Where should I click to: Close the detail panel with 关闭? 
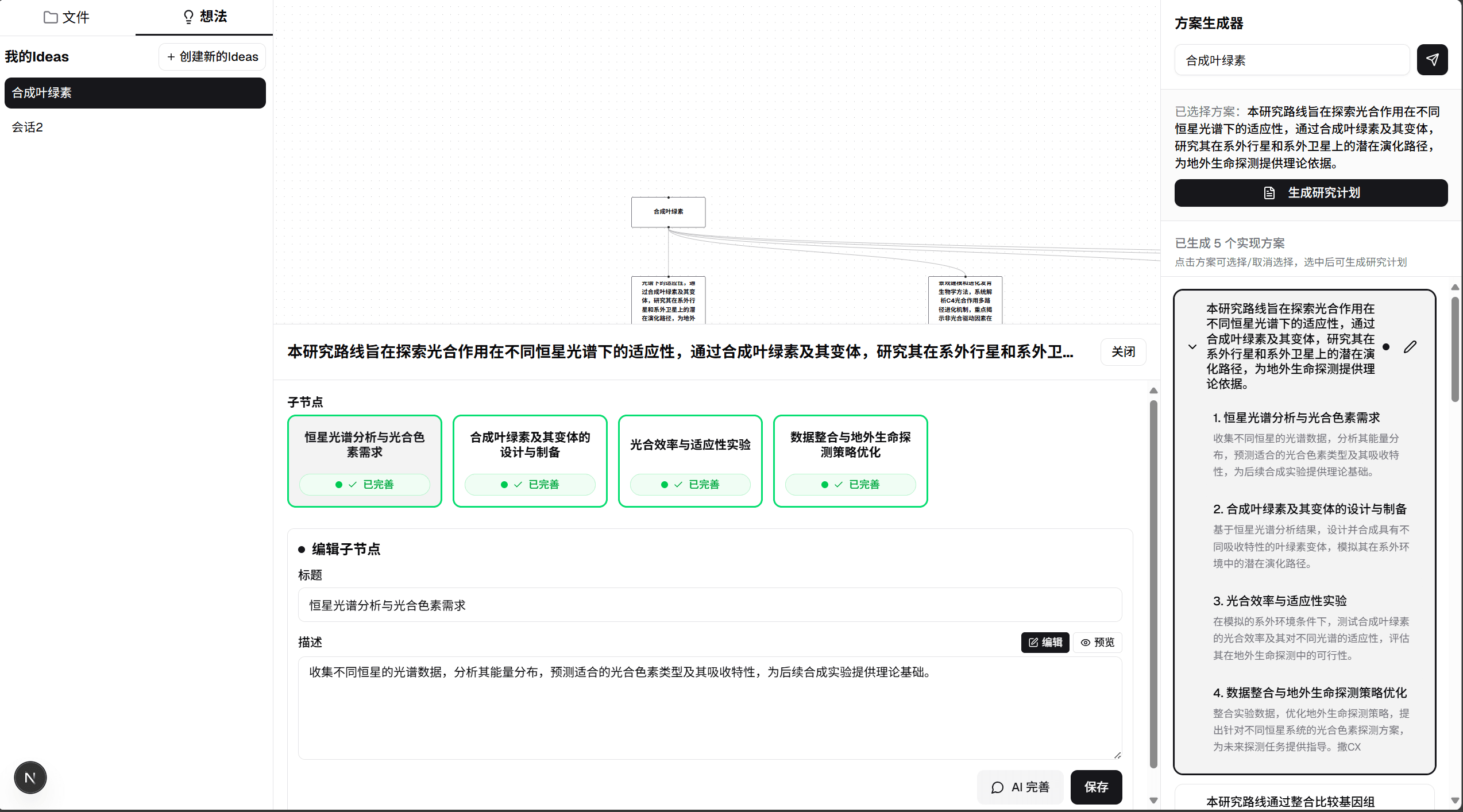[1123, 352]
